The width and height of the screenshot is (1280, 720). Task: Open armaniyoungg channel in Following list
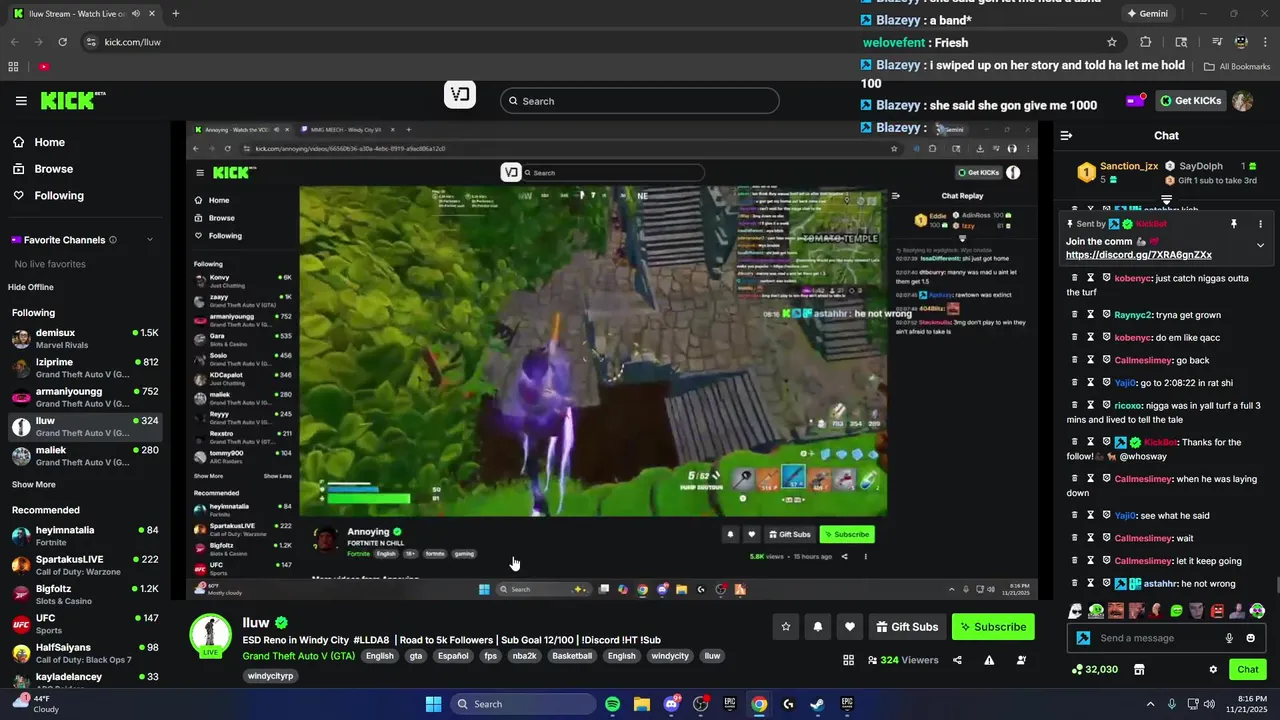coord(85,397)
